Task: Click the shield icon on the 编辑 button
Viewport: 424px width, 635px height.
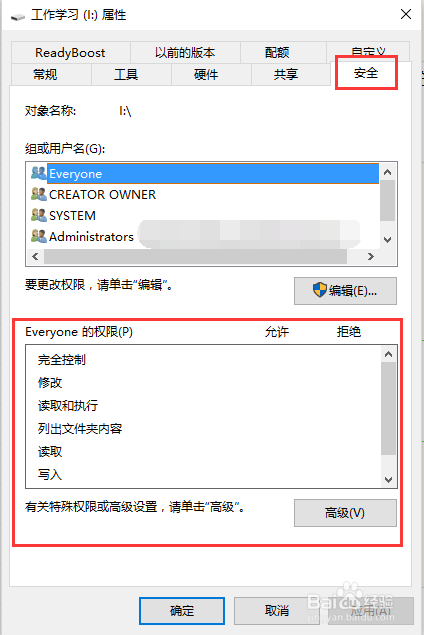Action: [320, 290]
